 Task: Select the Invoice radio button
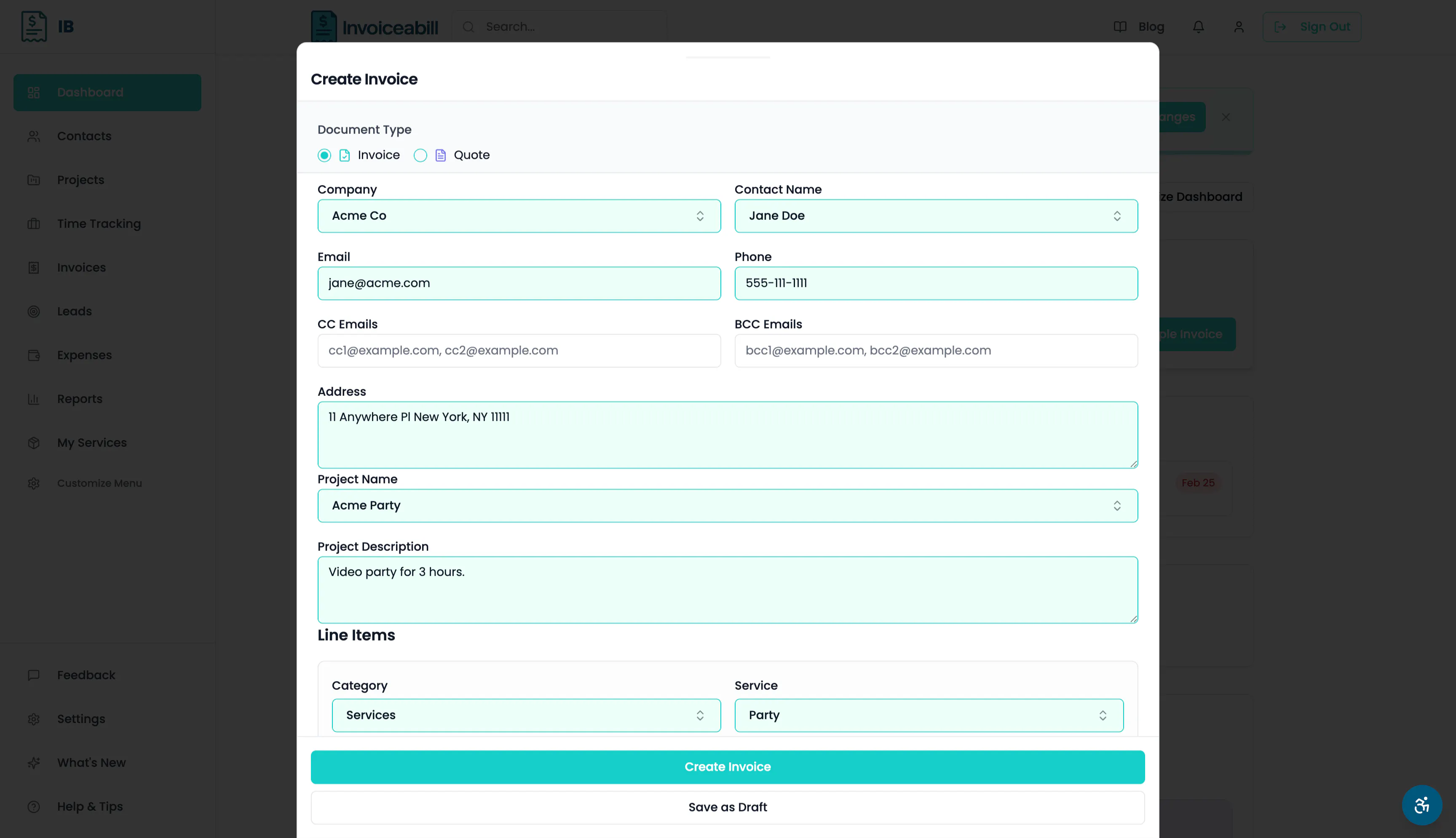[325, 155]
